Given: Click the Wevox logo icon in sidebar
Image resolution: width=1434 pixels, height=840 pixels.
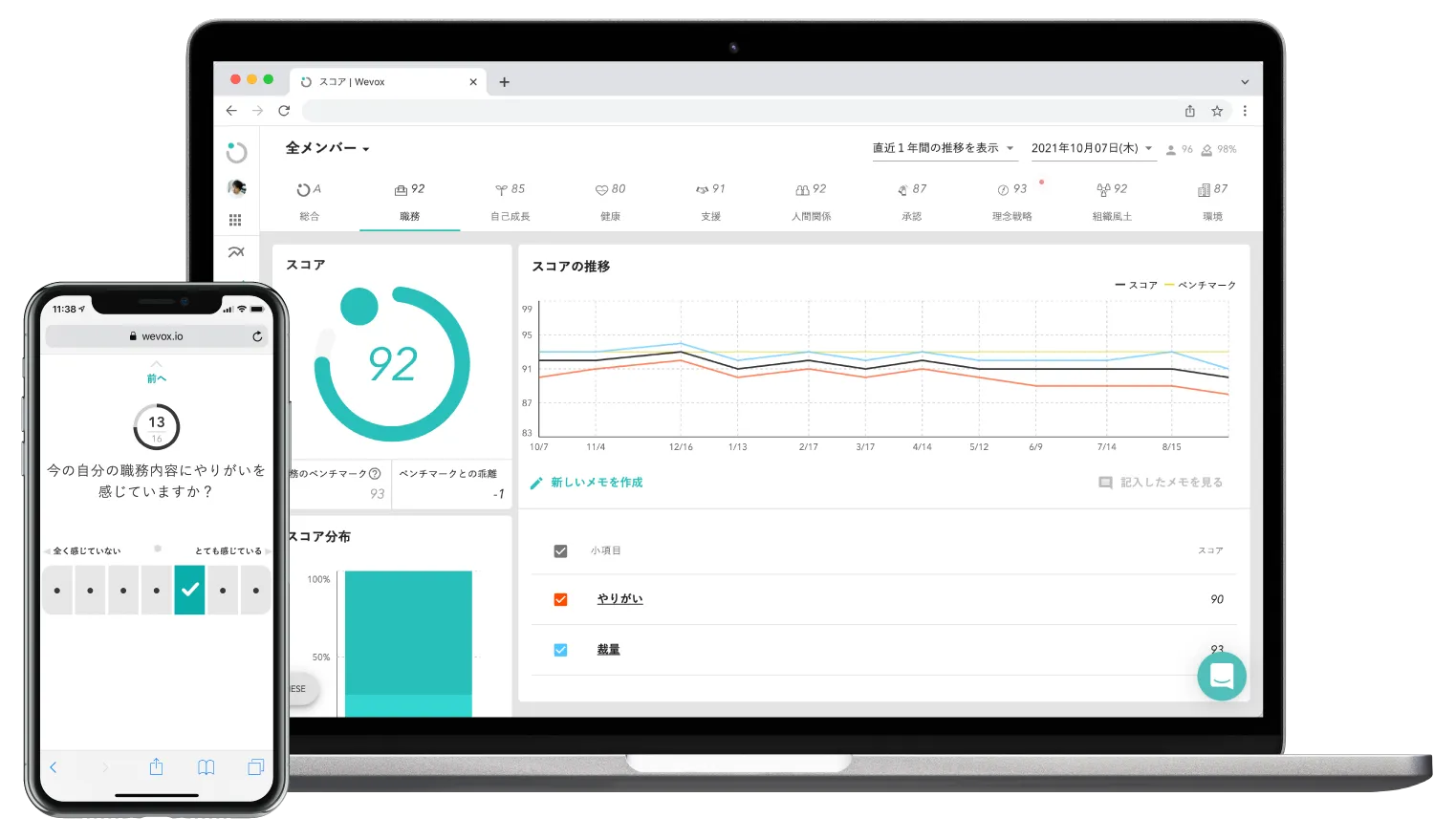Looking at the screenshot, I should pyautogui.click(x=236, y=152).
